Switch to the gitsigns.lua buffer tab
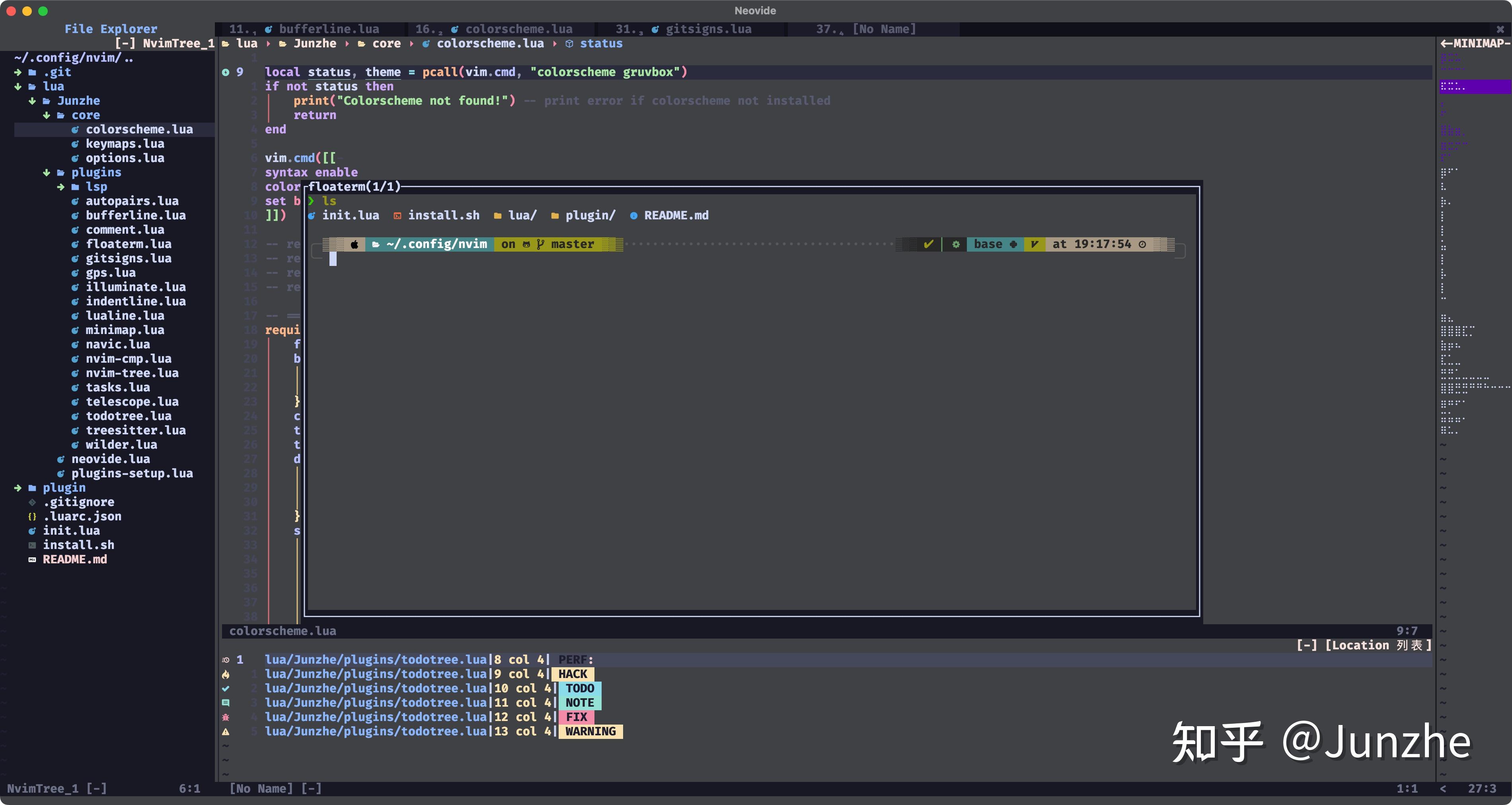The image size is (1512, 805). (x=709, y=29)
